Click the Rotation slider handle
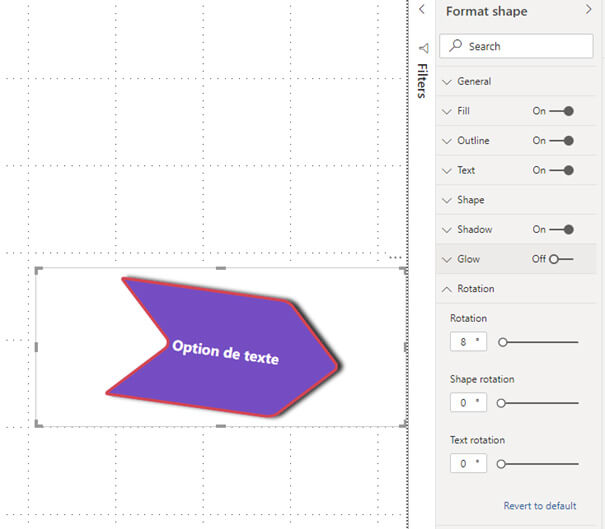Screen dimensions: 605x529 (502, 342)
